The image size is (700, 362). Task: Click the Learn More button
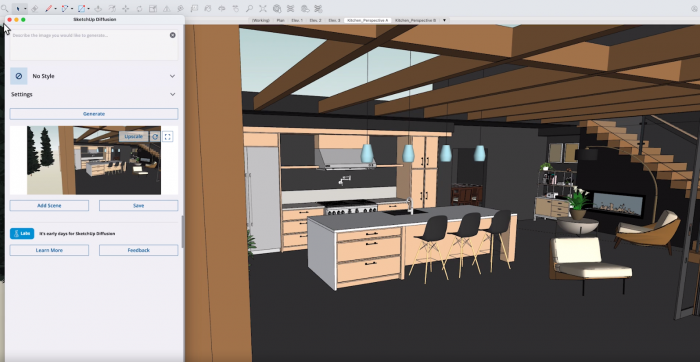(49, 250)
